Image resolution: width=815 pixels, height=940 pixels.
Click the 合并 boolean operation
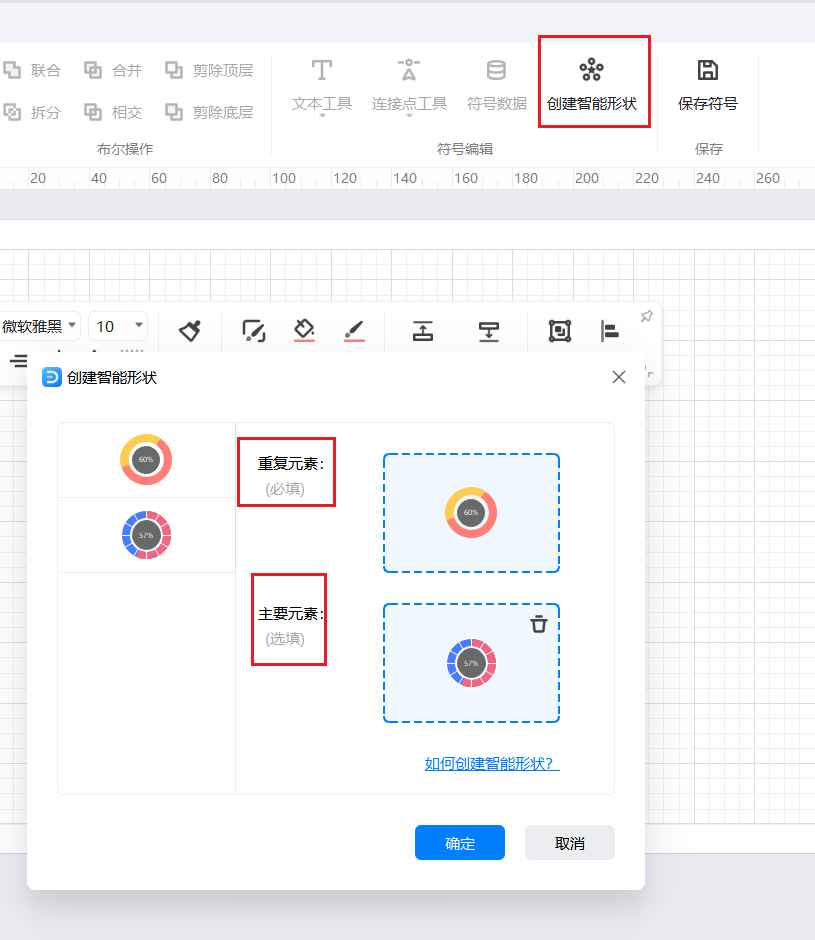coord(114,70)
